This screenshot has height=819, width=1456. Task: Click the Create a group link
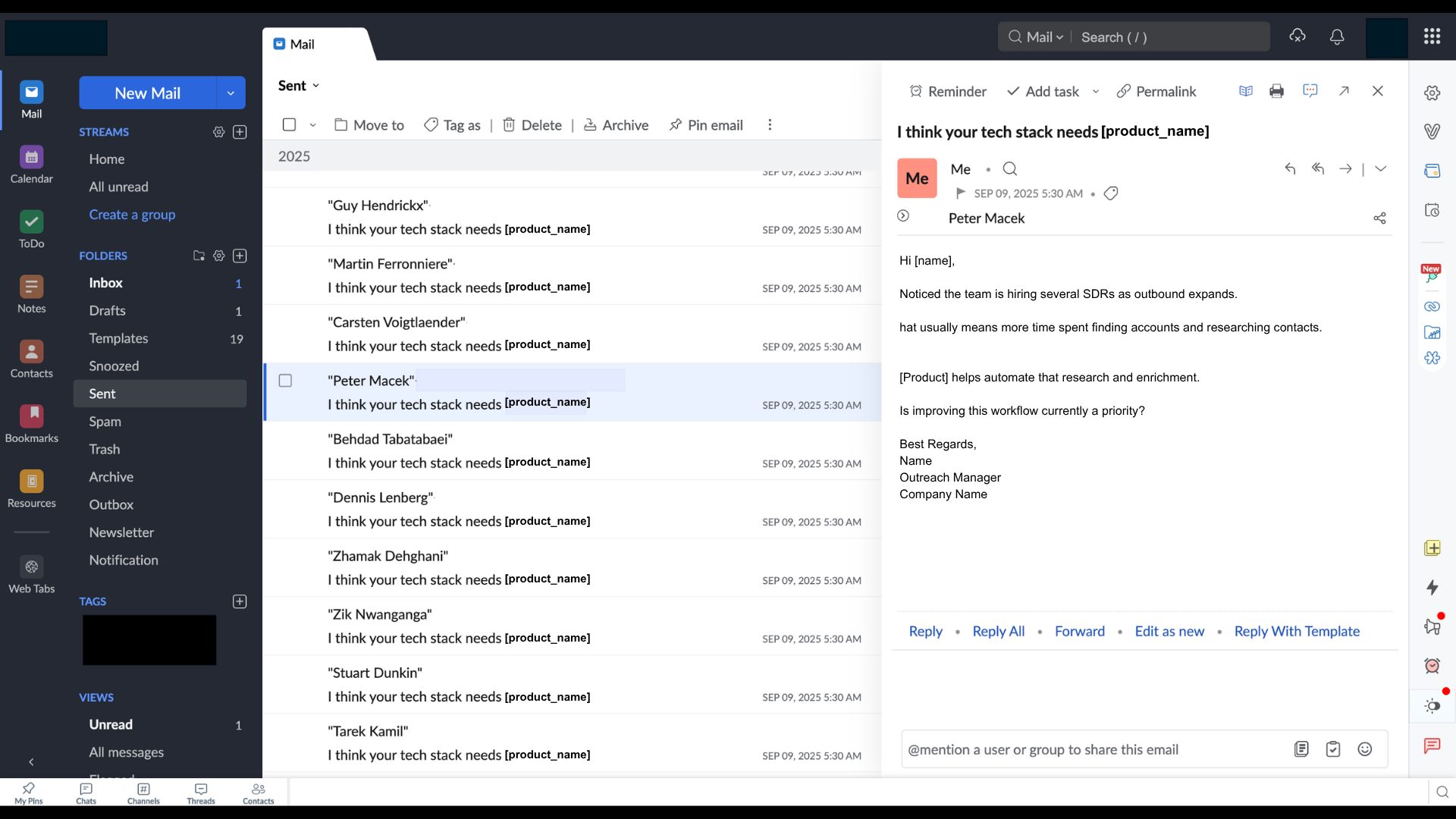click(x=132, y=215)
